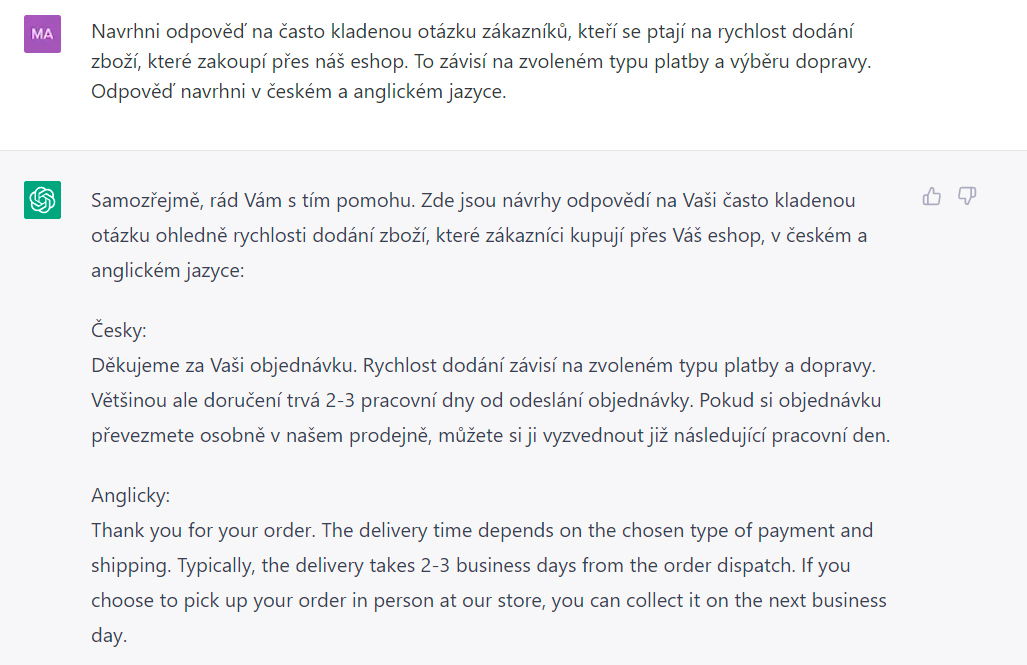Click the divider line between the two messages
Viewport: 1027px width, 665px height.
point(514,151)
